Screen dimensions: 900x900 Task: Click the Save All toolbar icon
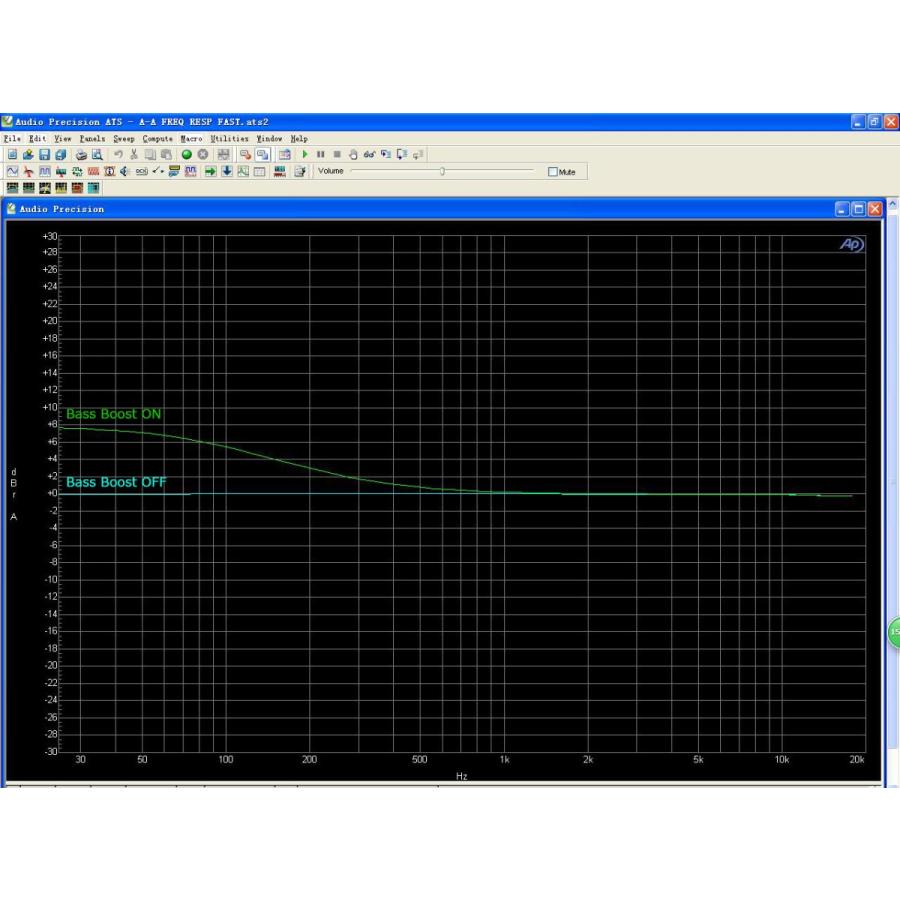point(60,154)
